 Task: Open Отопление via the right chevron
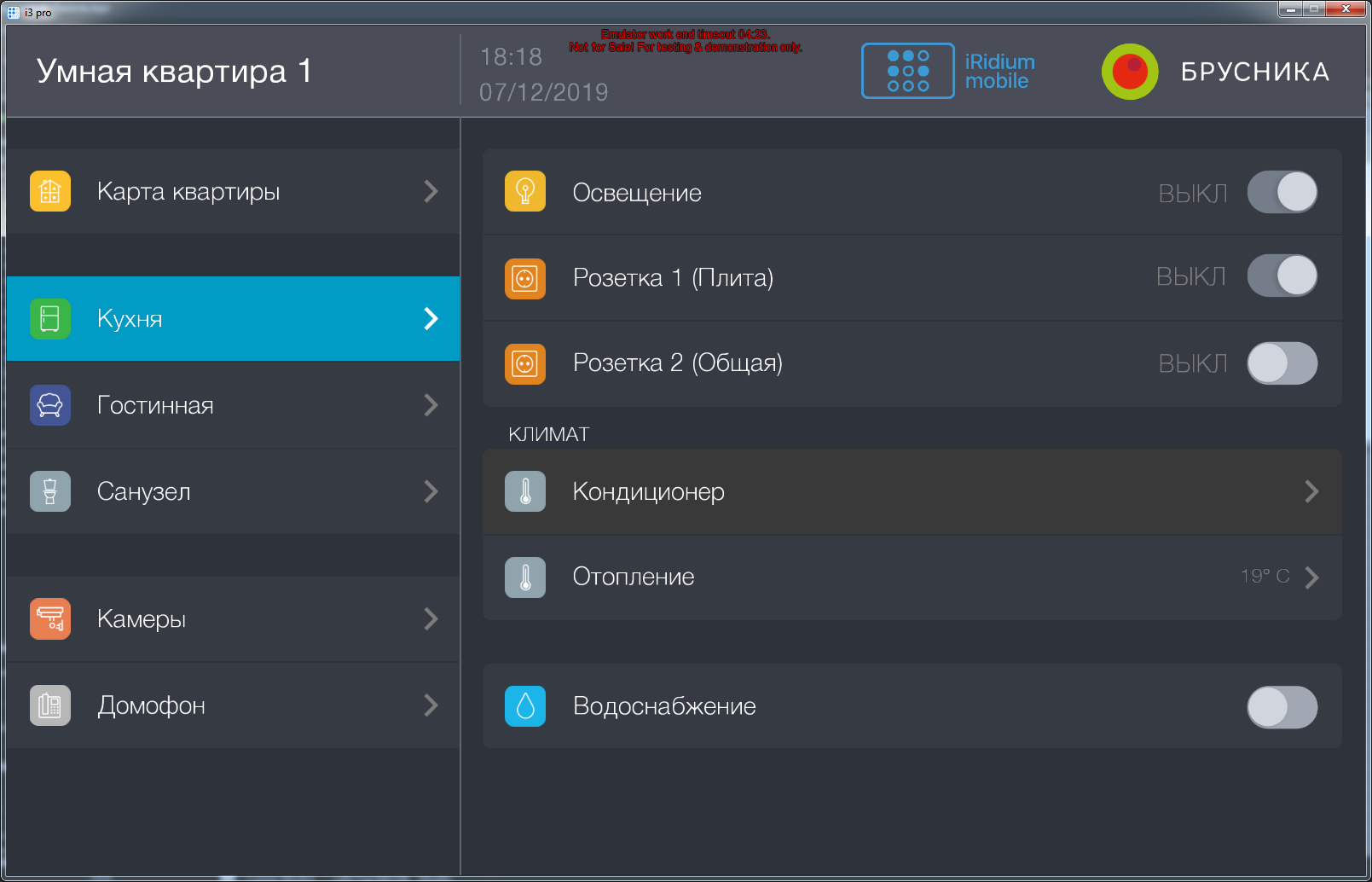[1311, 577]
